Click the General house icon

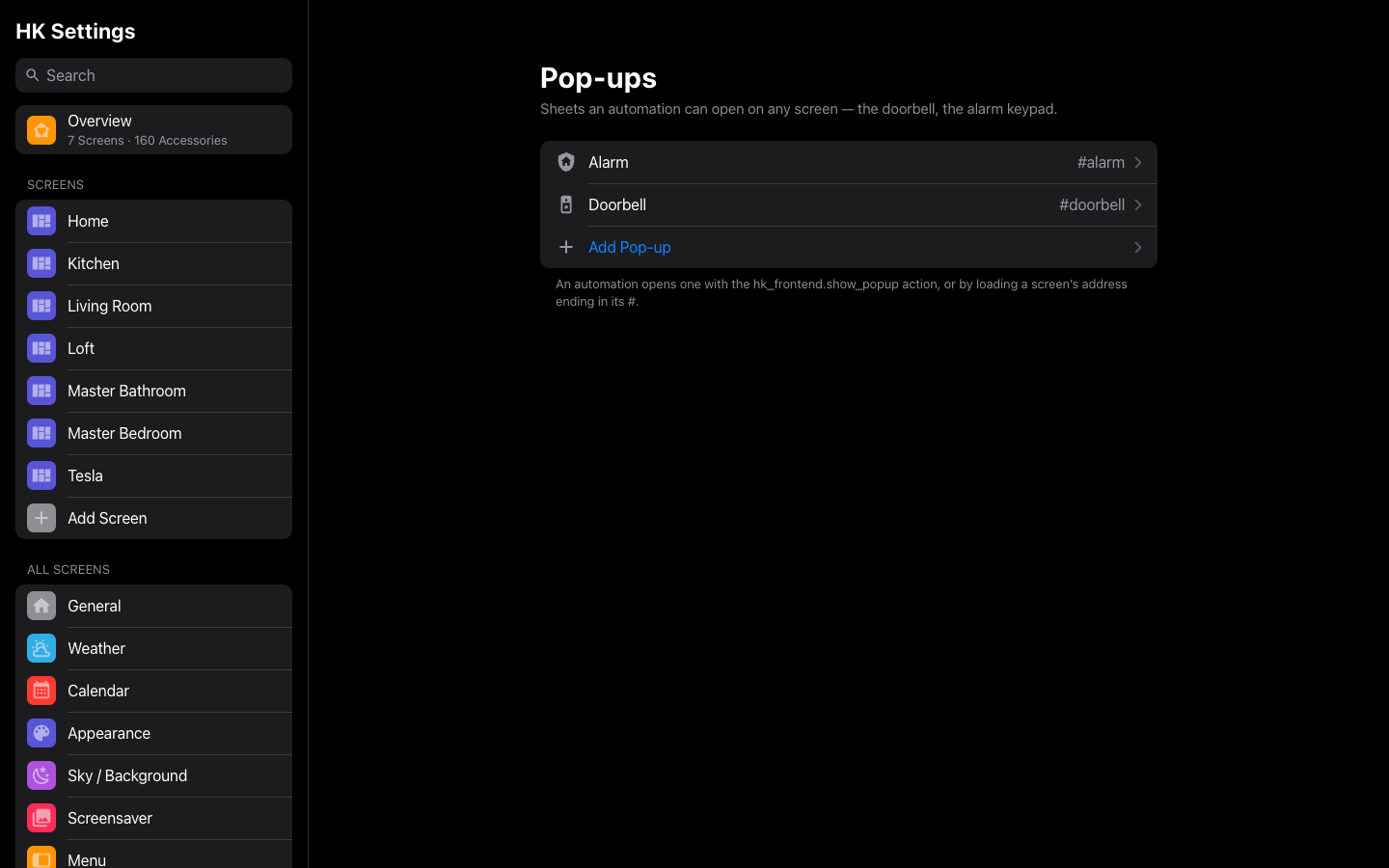tap(41, 606)
